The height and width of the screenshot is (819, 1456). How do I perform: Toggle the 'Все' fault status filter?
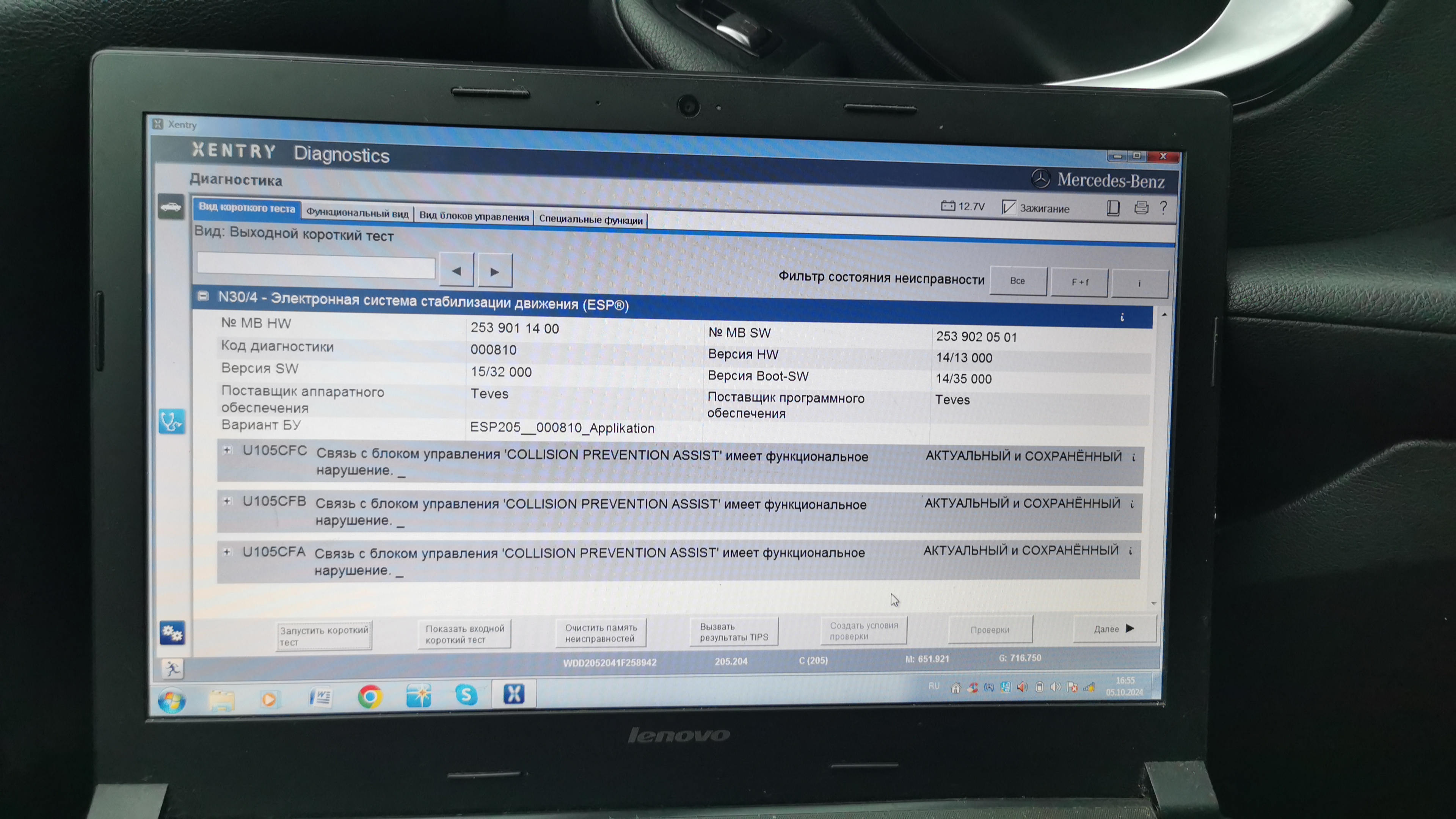(x=1017, y=281)
